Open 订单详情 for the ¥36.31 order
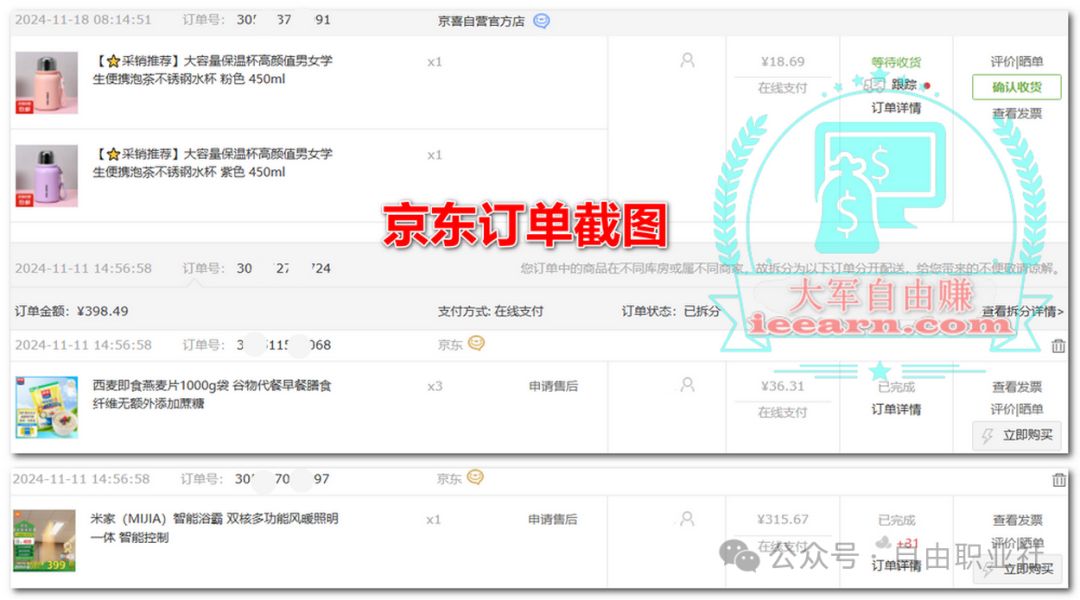The height and width of the screenshot is (600, 1080). click(x=896, y=409)
